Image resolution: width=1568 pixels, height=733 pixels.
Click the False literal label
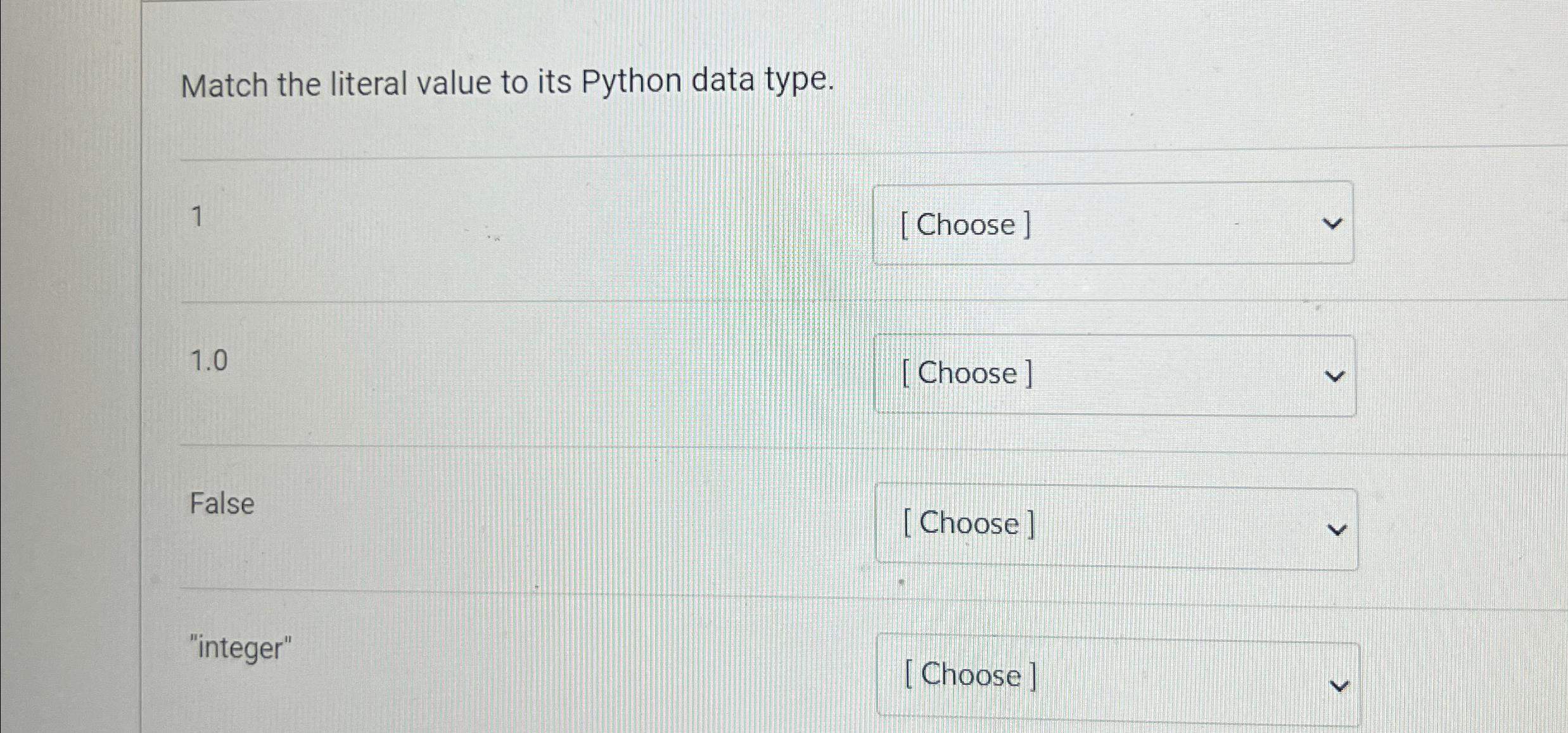click(x=221, y=504)
